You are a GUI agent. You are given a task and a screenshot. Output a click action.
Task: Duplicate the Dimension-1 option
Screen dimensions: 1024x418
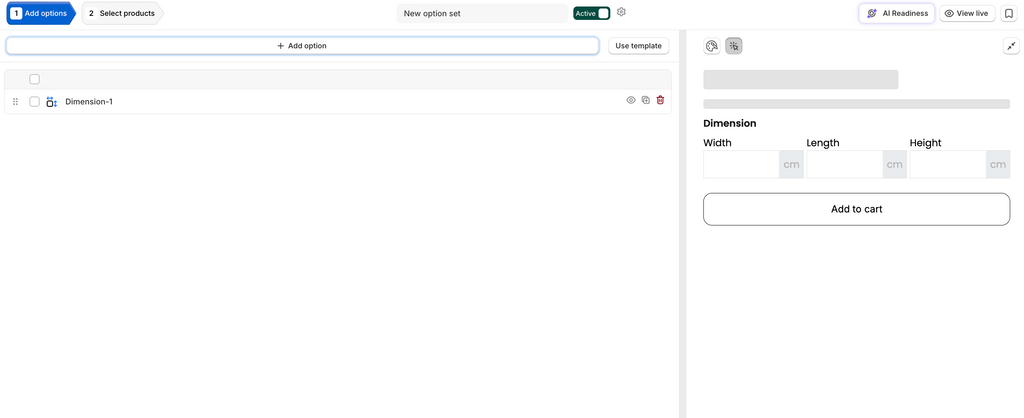[645, 101]
